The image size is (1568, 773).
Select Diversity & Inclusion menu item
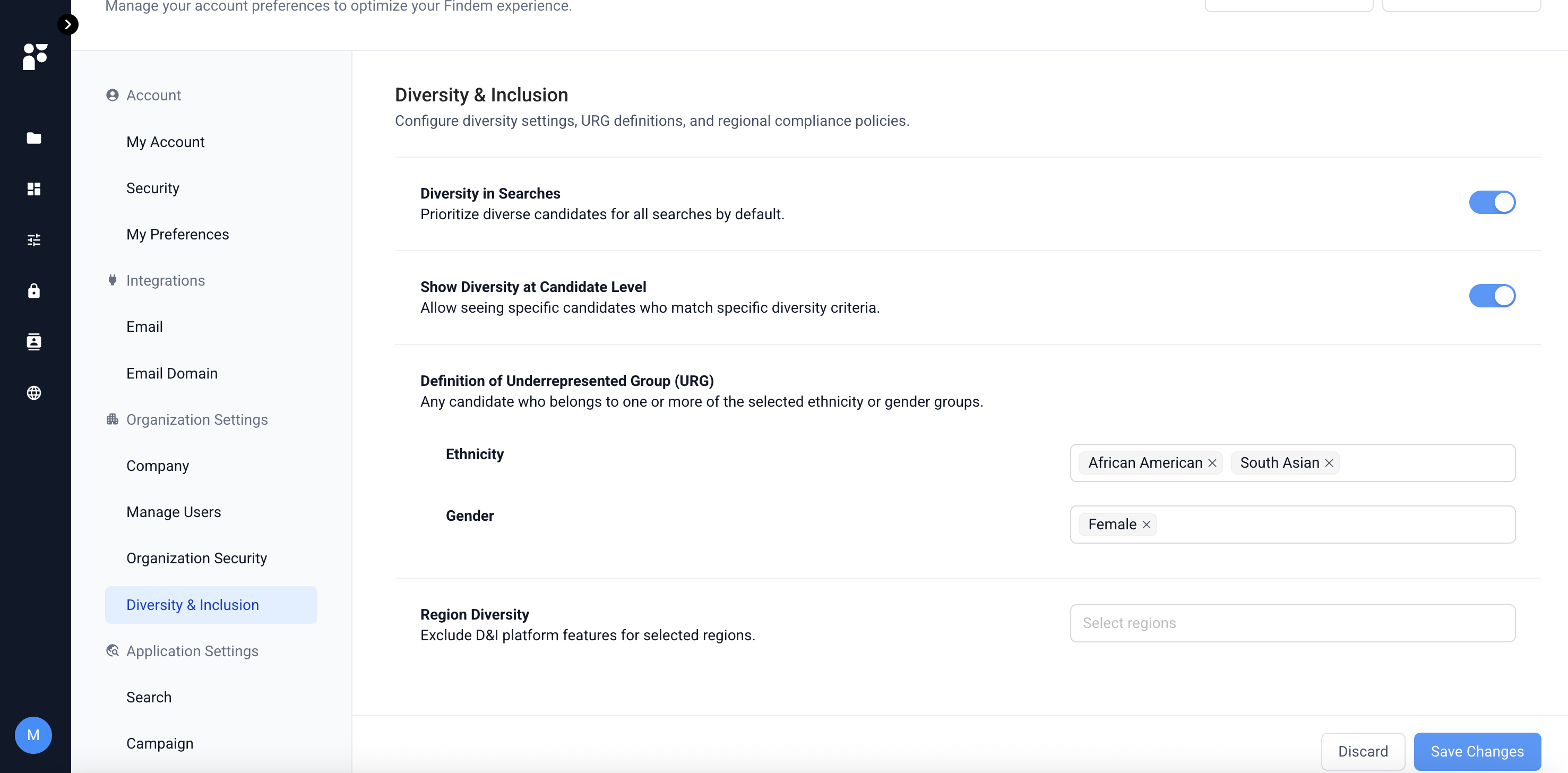(x=211, y=605)
